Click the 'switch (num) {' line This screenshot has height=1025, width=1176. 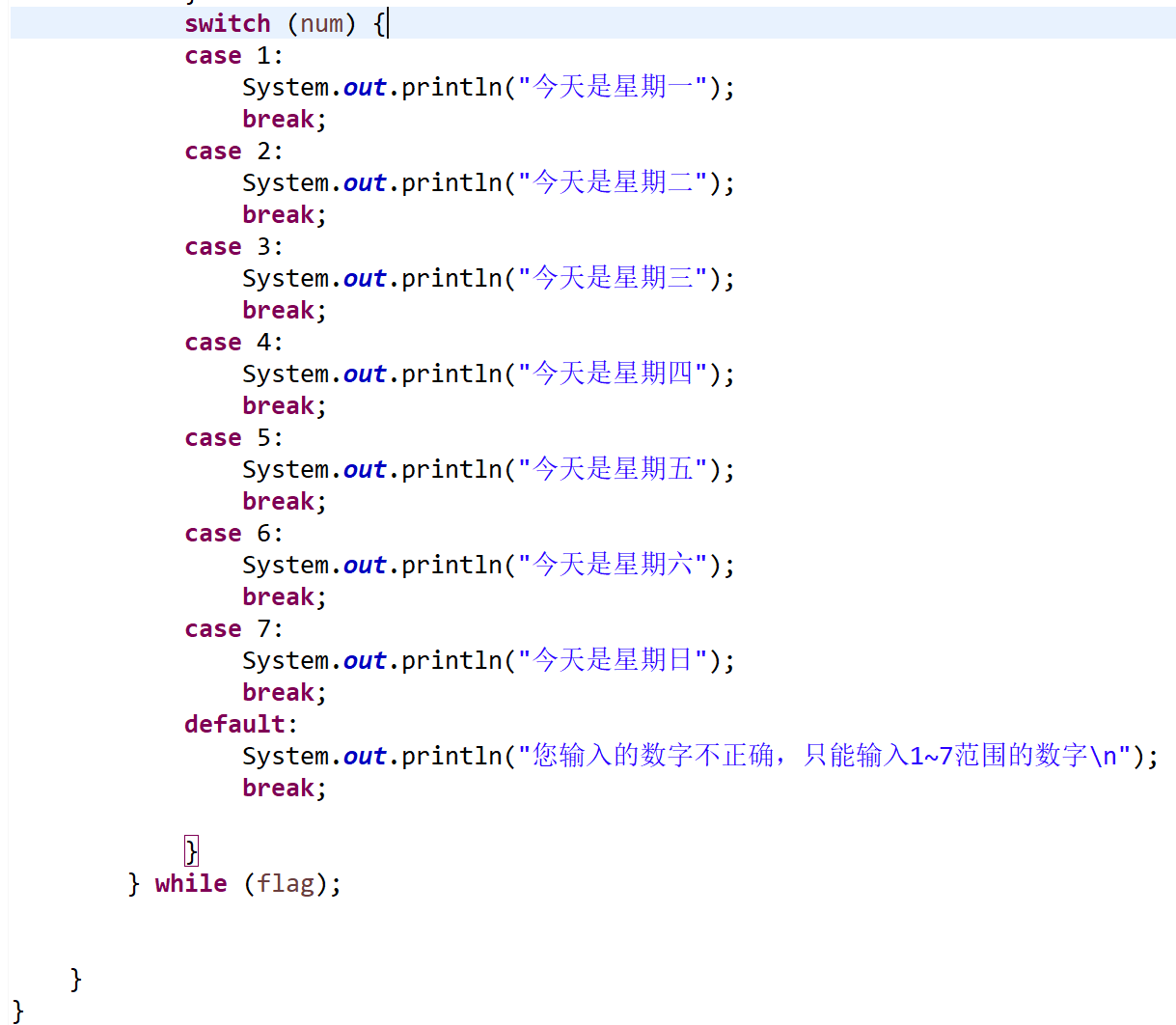[286, 23]
